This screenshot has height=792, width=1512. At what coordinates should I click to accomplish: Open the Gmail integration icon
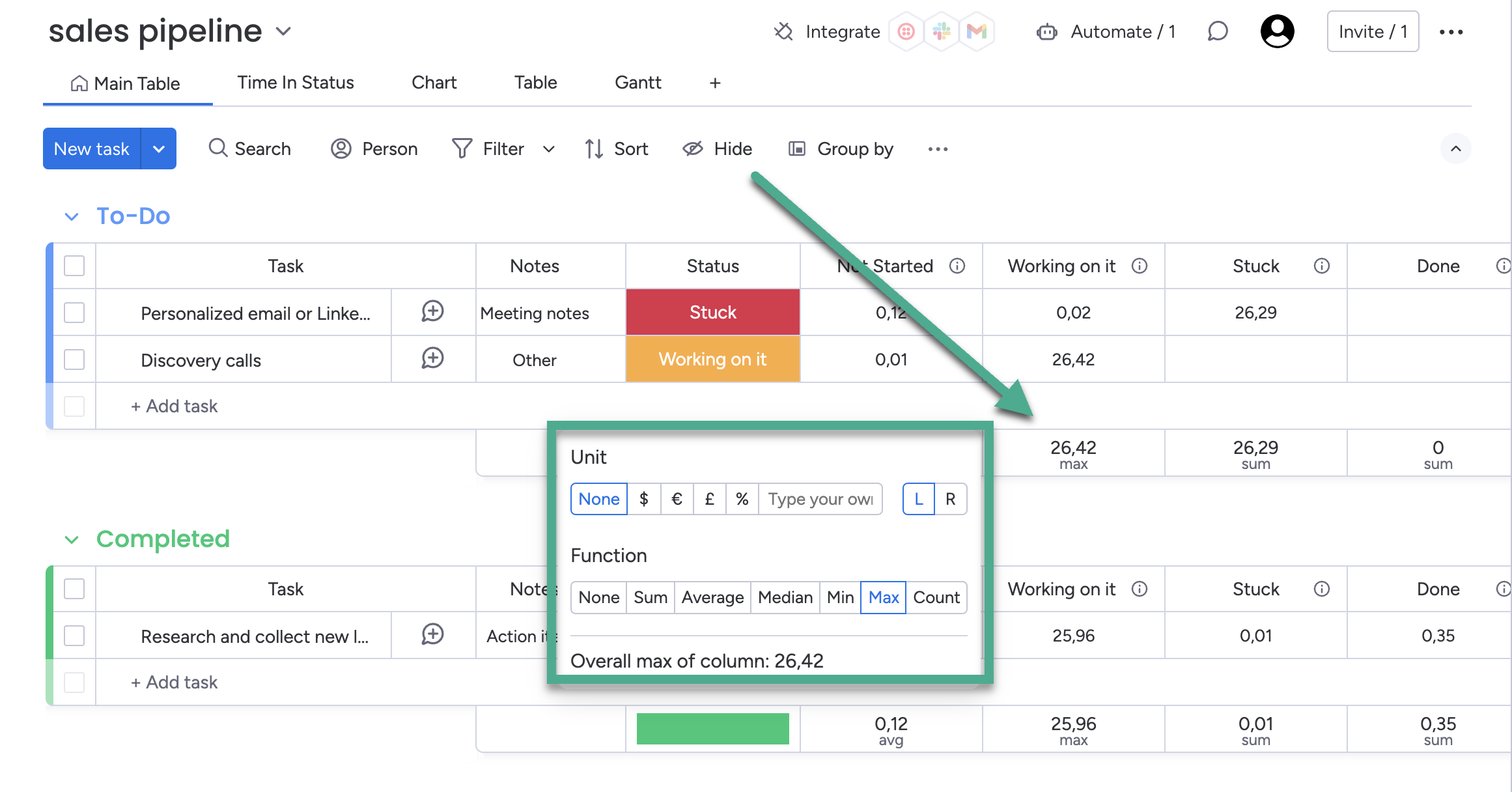coord(976,31)
